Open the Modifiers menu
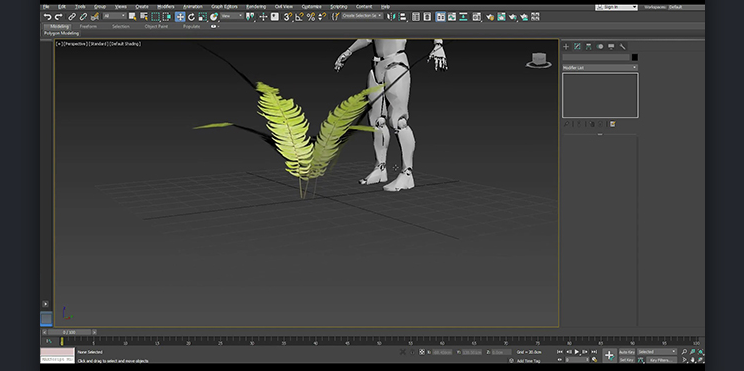The image size is (744, 371). pos(166,7)
